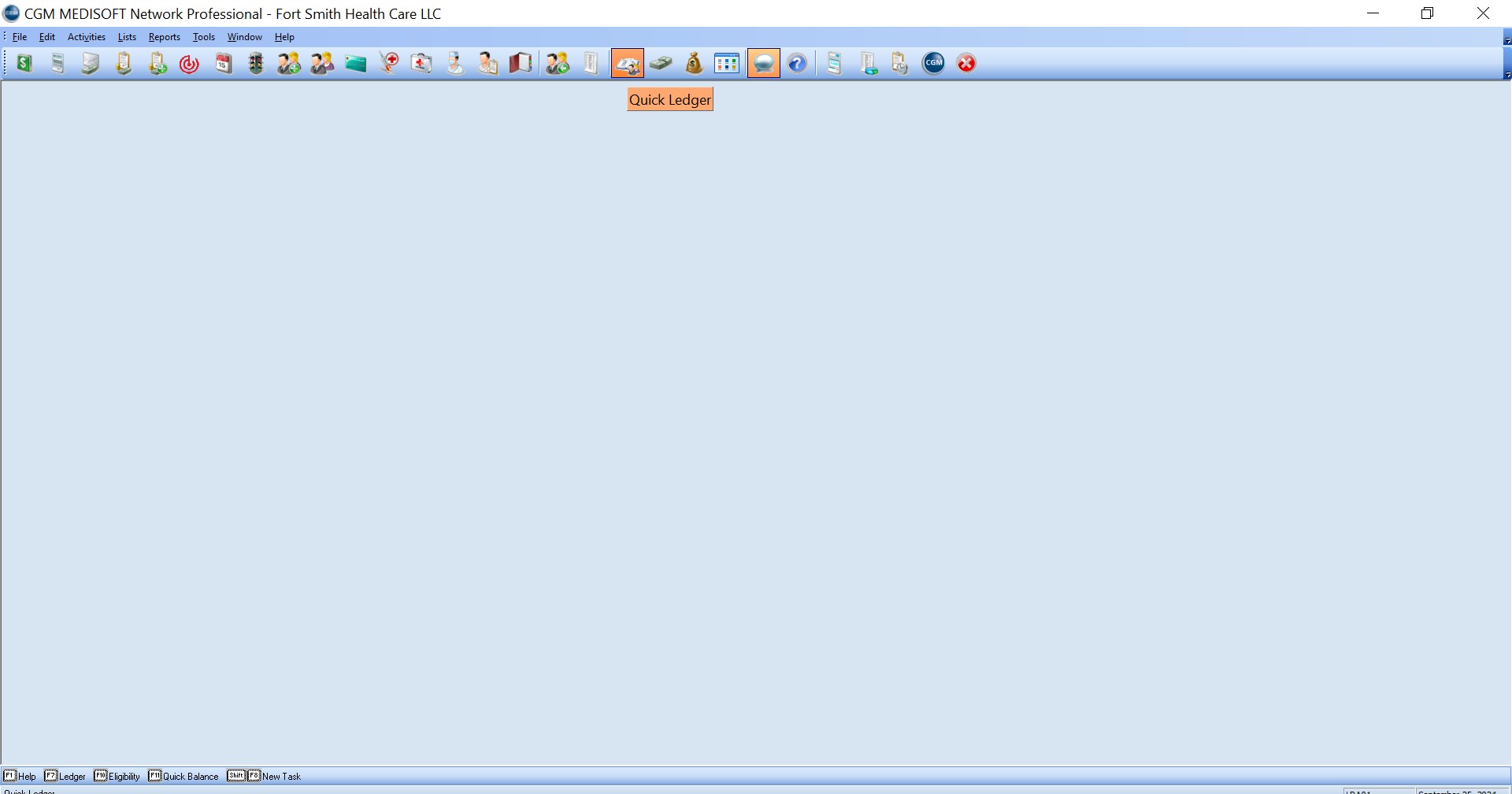Click the F11 Quick Balance shortcut in the bottom bar

(x=183, y=776)
